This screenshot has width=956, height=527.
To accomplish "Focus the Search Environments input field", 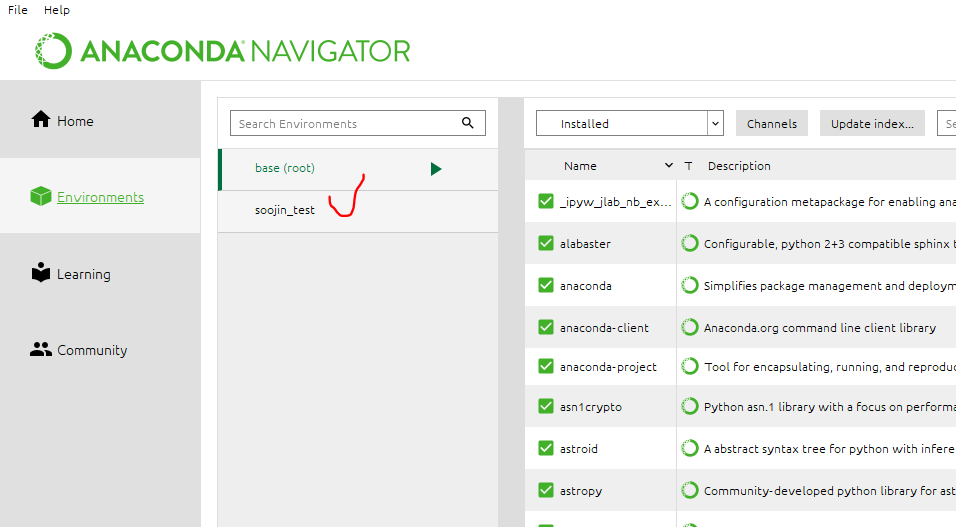I will click(345, 123).
